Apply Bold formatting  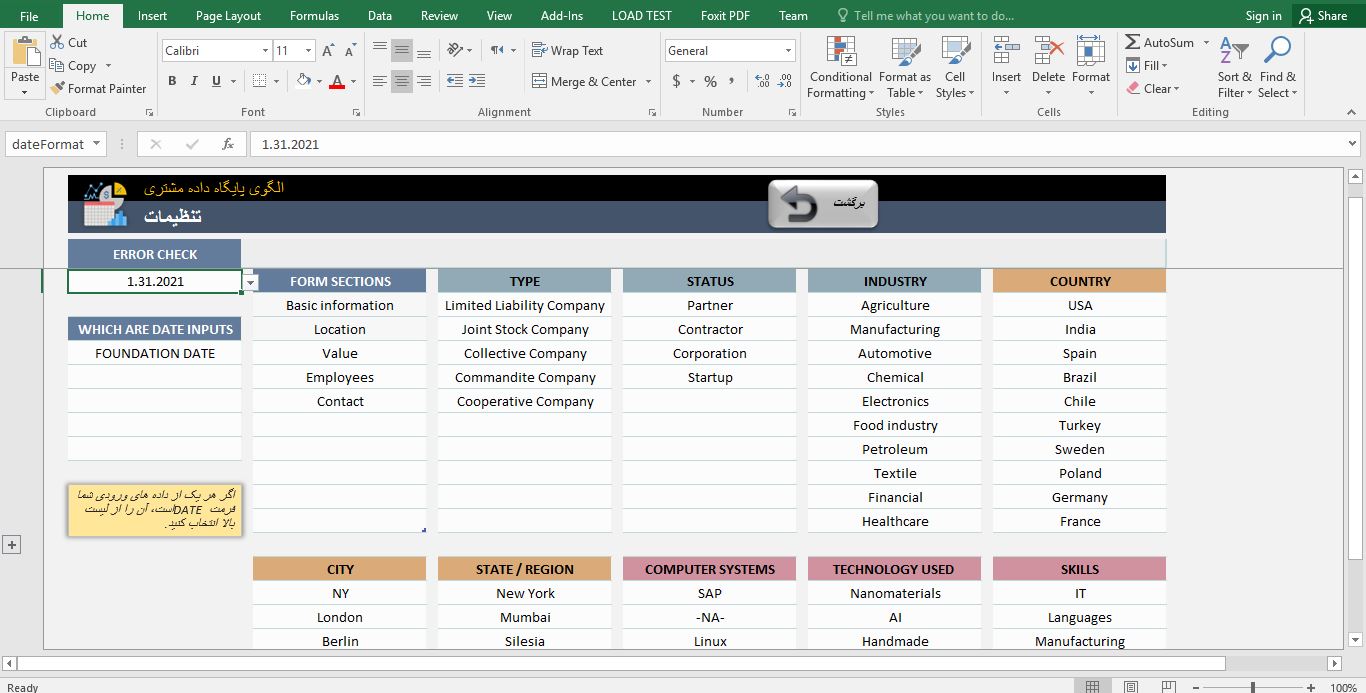click(172, 81)
